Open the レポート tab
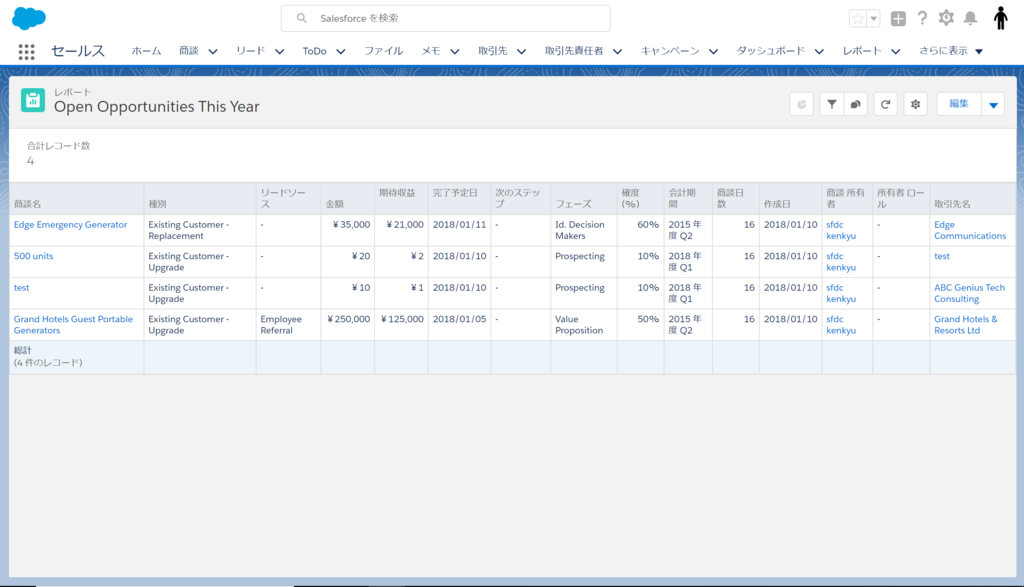1024x587 pixels. pos(862,51)
